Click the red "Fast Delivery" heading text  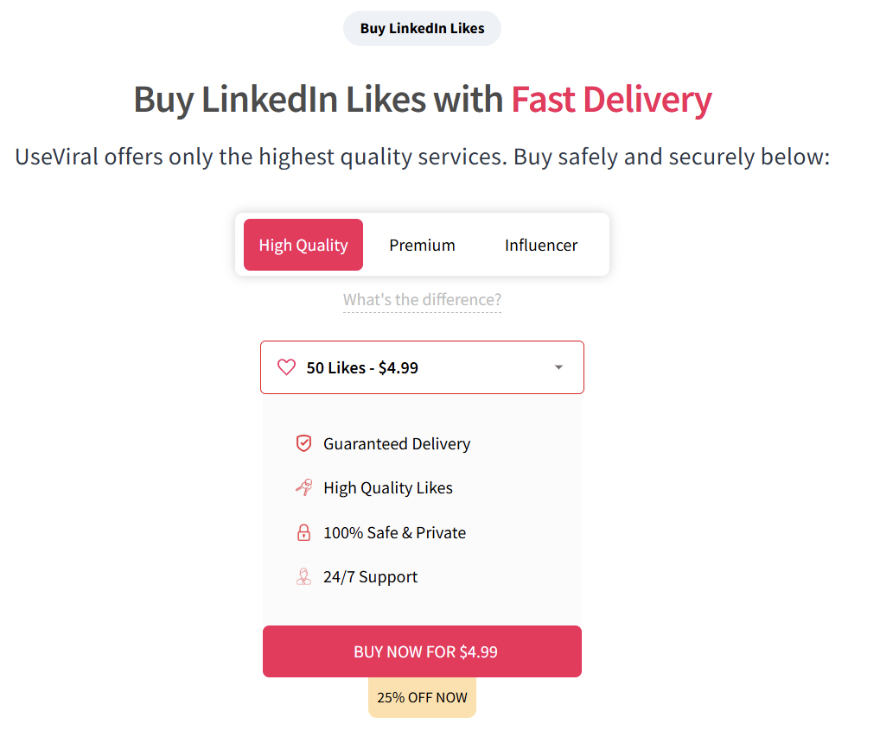pos(611,100)
